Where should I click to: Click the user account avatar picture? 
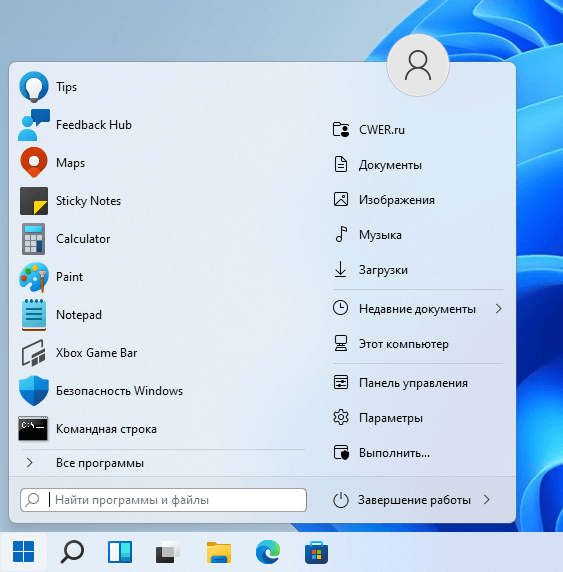[x=418, y=65]
